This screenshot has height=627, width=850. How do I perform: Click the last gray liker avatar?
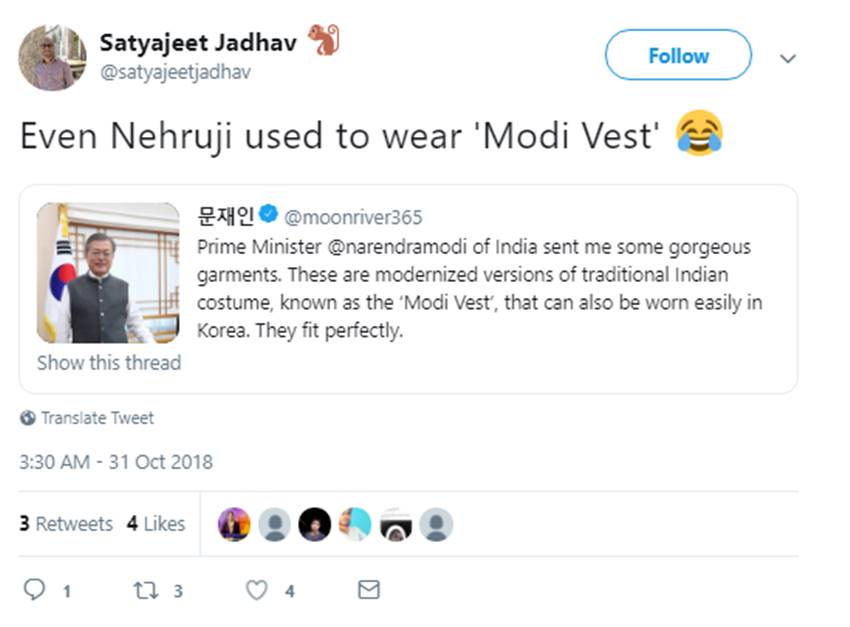[436, 524]
